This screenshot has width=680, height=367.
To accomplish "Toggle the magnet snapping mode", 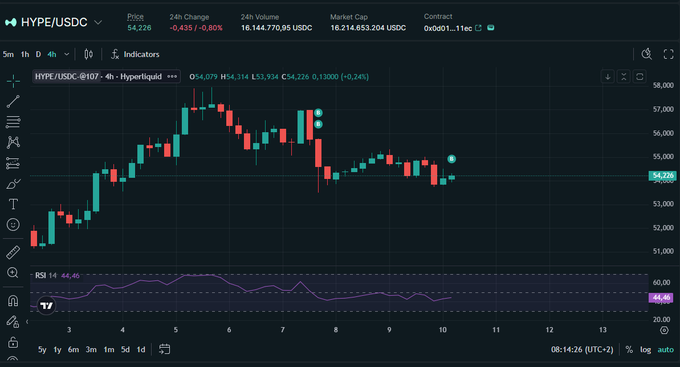I will (x=13, y=301).
